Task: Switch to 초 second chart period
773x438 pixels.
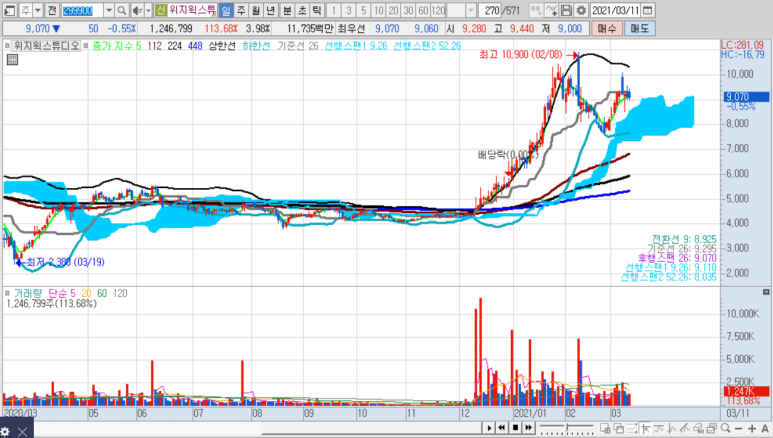Action: click(x=302, y=10)
